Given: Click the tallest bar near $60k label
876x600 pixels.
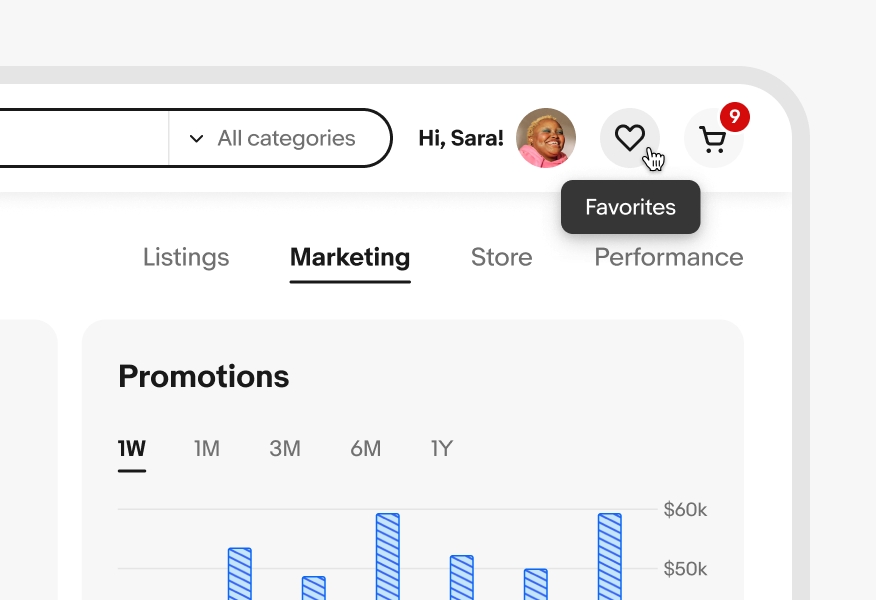Looking at the screenshot, I should pos(609,555).
